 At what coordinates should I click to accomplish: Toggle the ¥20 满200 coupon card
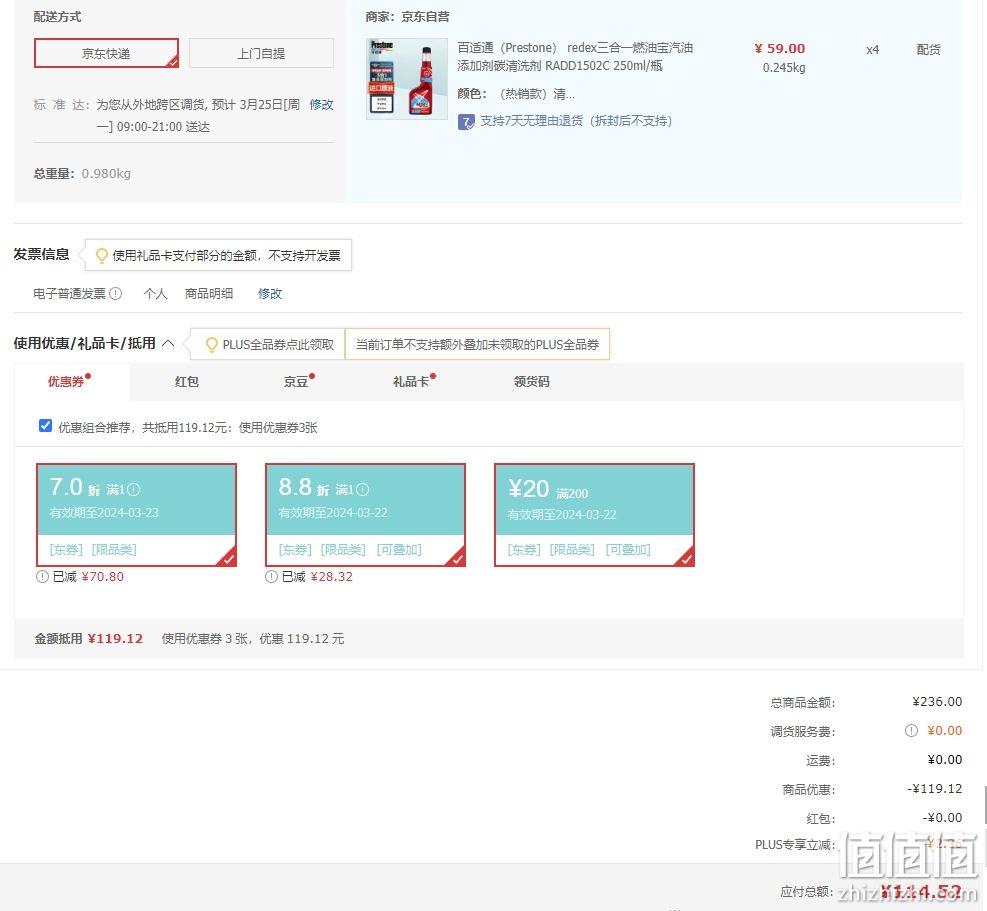(595, 515)
